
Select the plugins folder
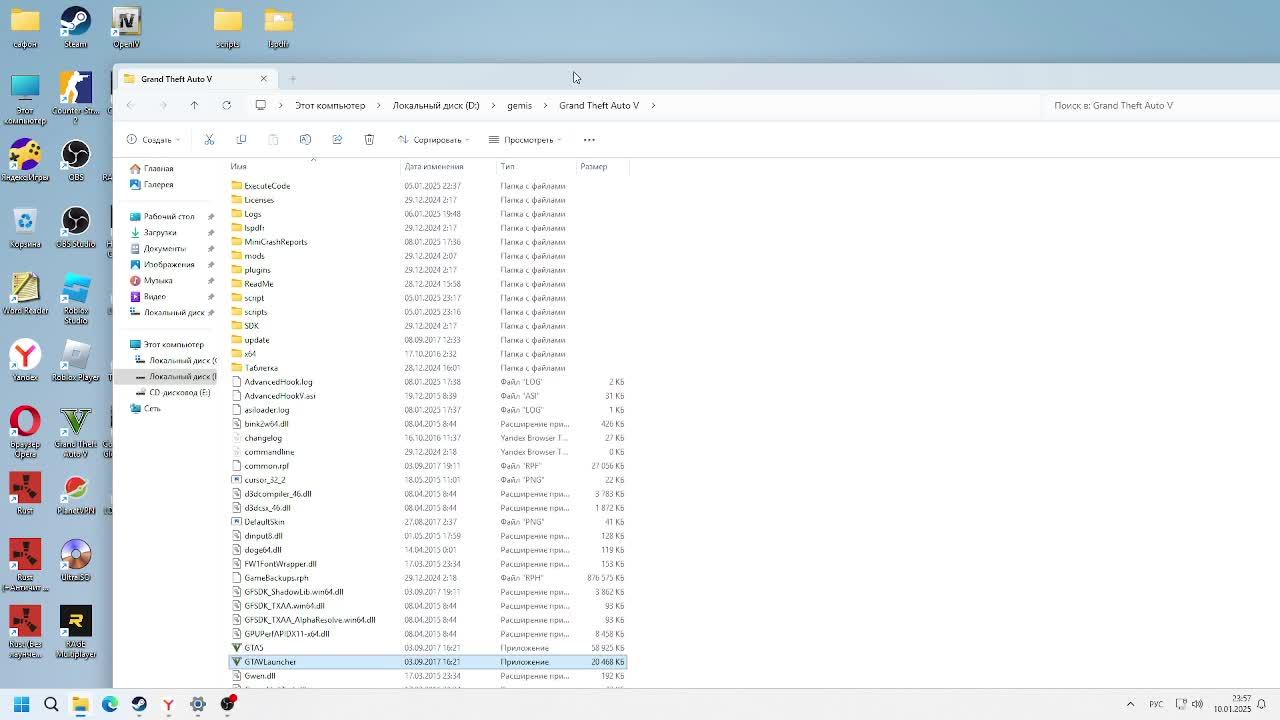(257, 270)
